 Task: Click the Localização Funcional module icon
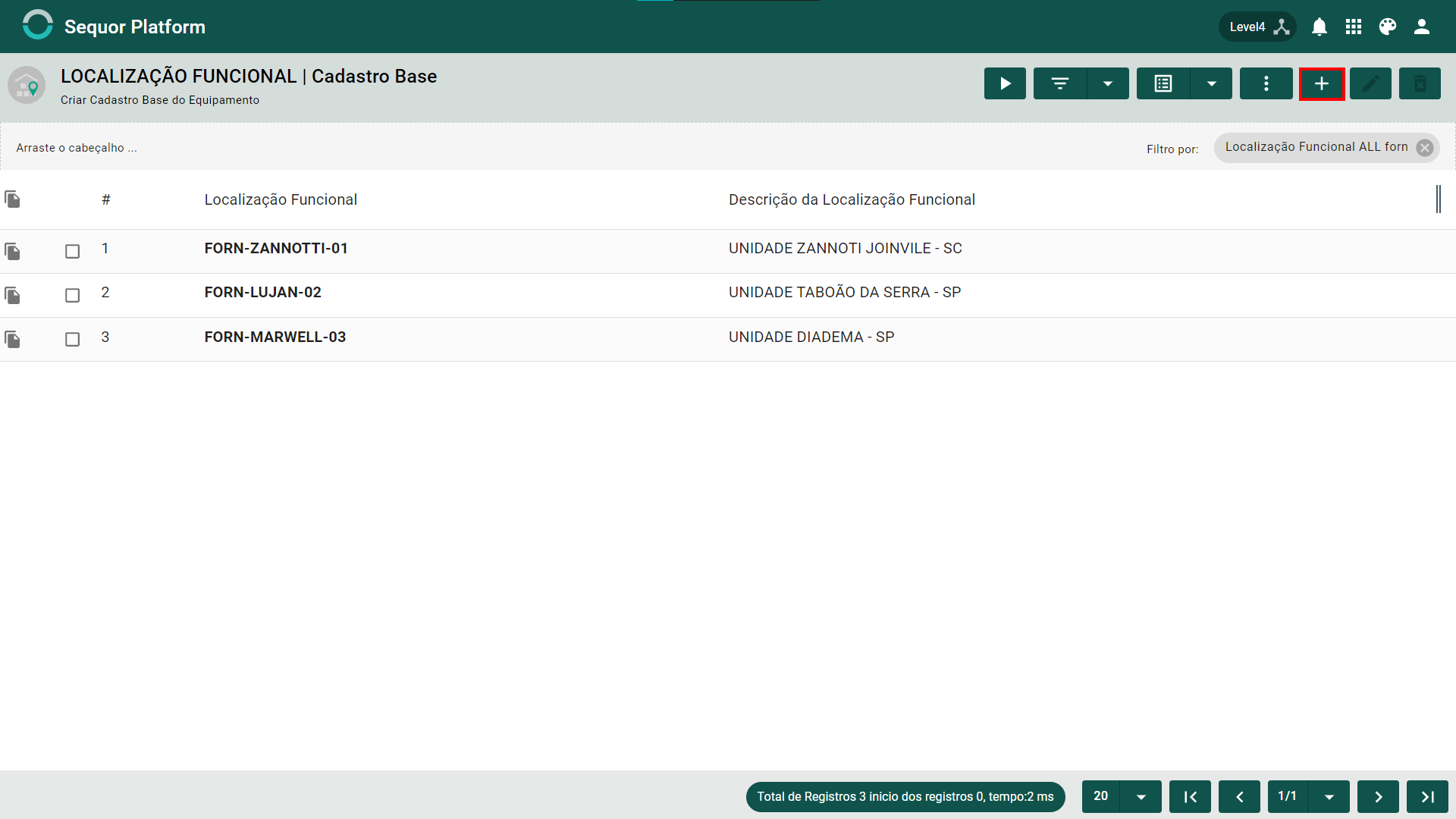[x=27, y=85]
